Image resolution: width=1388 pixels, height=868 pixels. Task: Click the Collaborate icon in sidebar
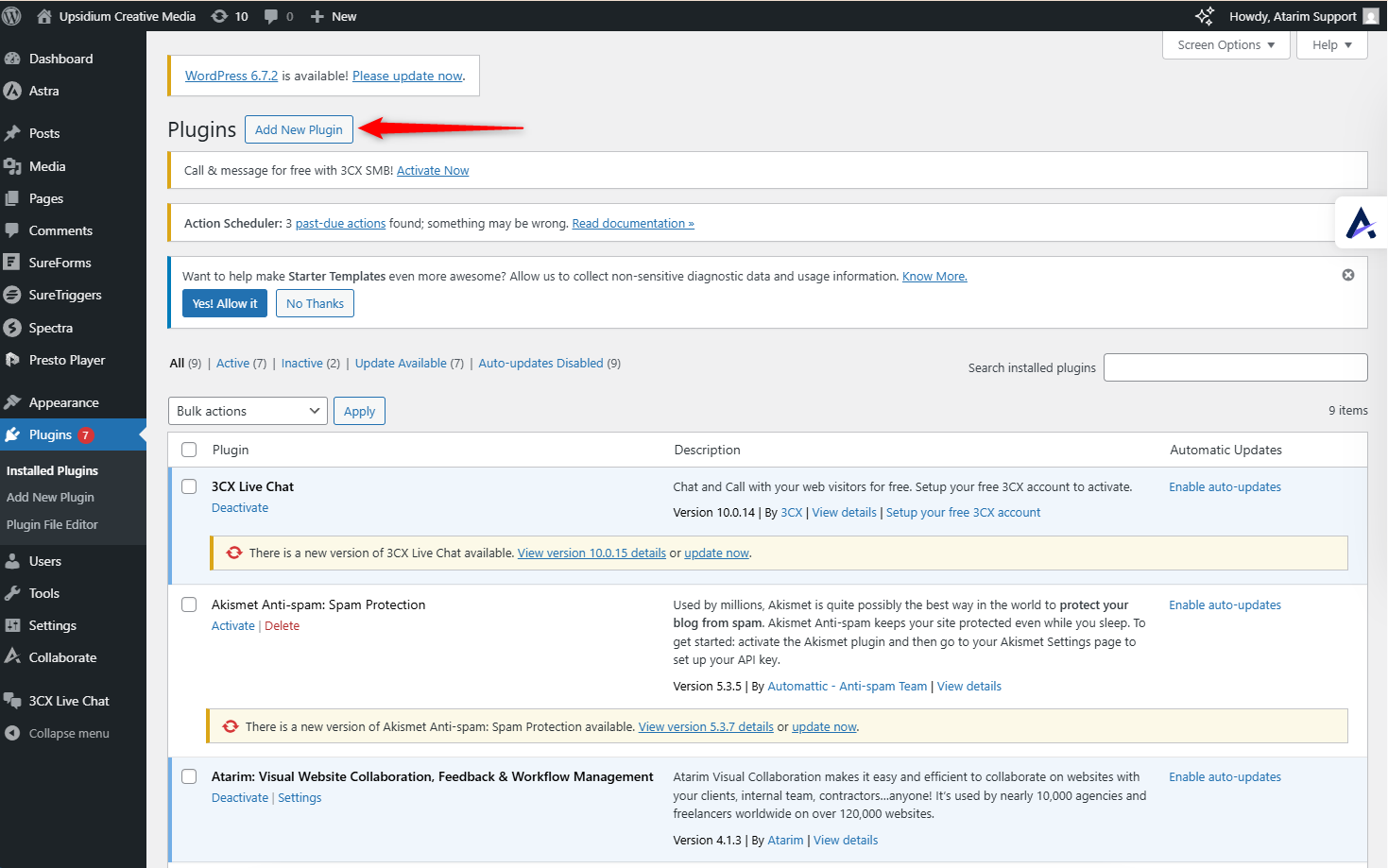(x=12, y=656)
